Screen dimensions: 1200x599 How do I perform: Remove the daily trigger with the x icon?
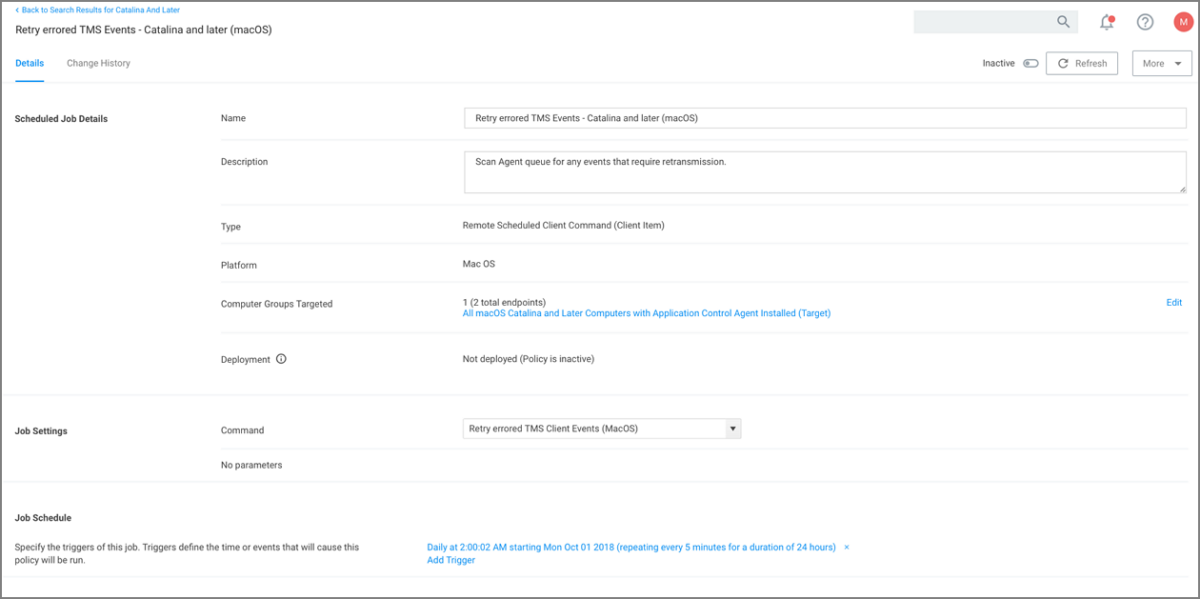coord(846,547)
